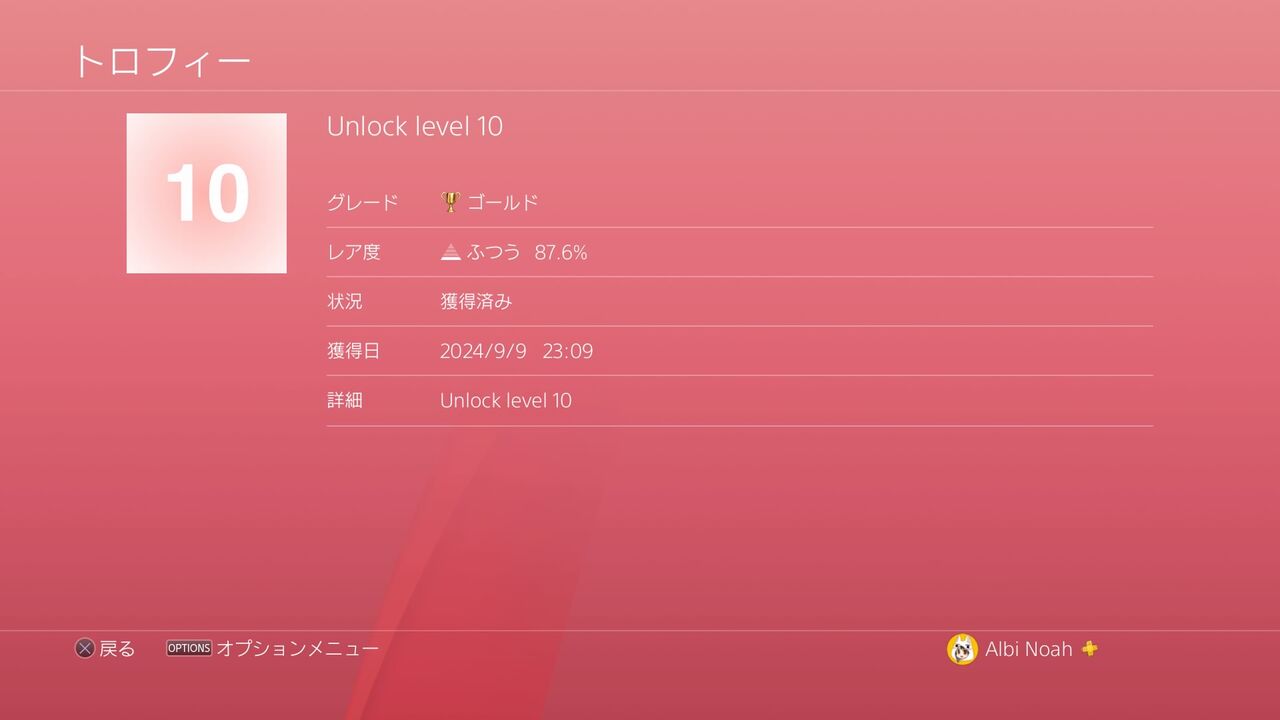
Task: Click the level 10 trophy thumbnail image
Action: (207, 193)
